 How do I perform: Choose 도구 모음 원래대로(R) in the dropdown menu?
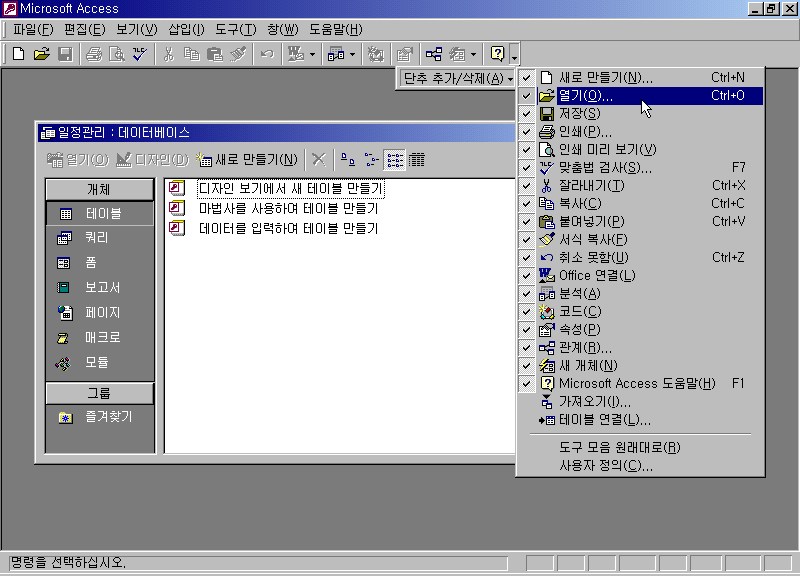pyautogui.click(x=641, y=447)
